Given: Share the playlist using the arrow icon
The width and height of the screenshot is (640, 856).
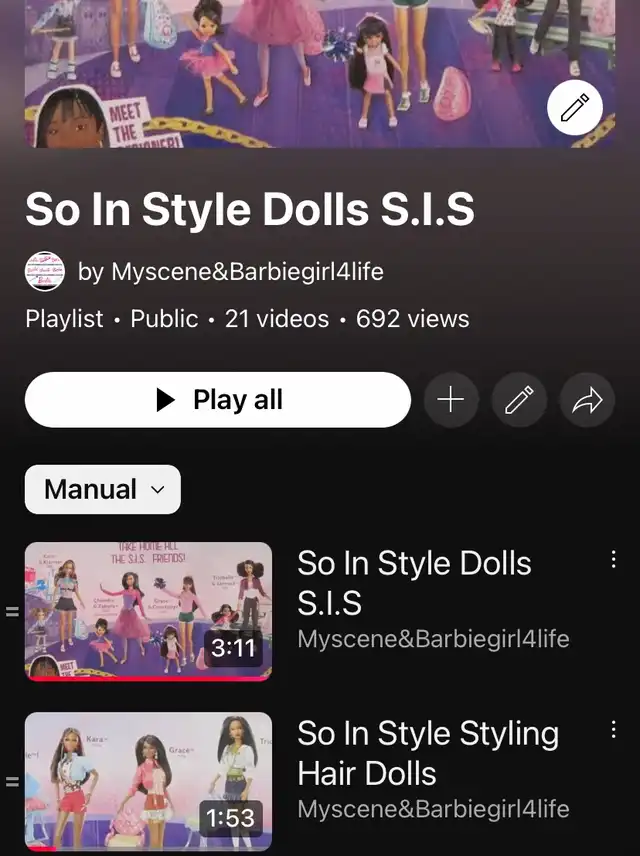Looking at the screenshot, I should click(x=587, y=400).
